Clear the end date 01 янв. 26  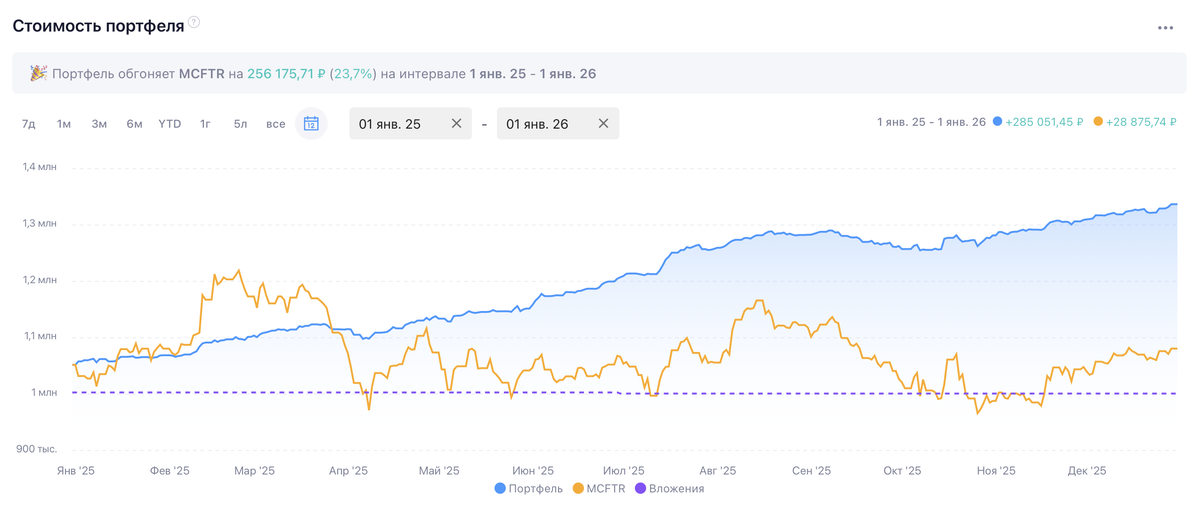pyautogui.click(x=603, y=124)
